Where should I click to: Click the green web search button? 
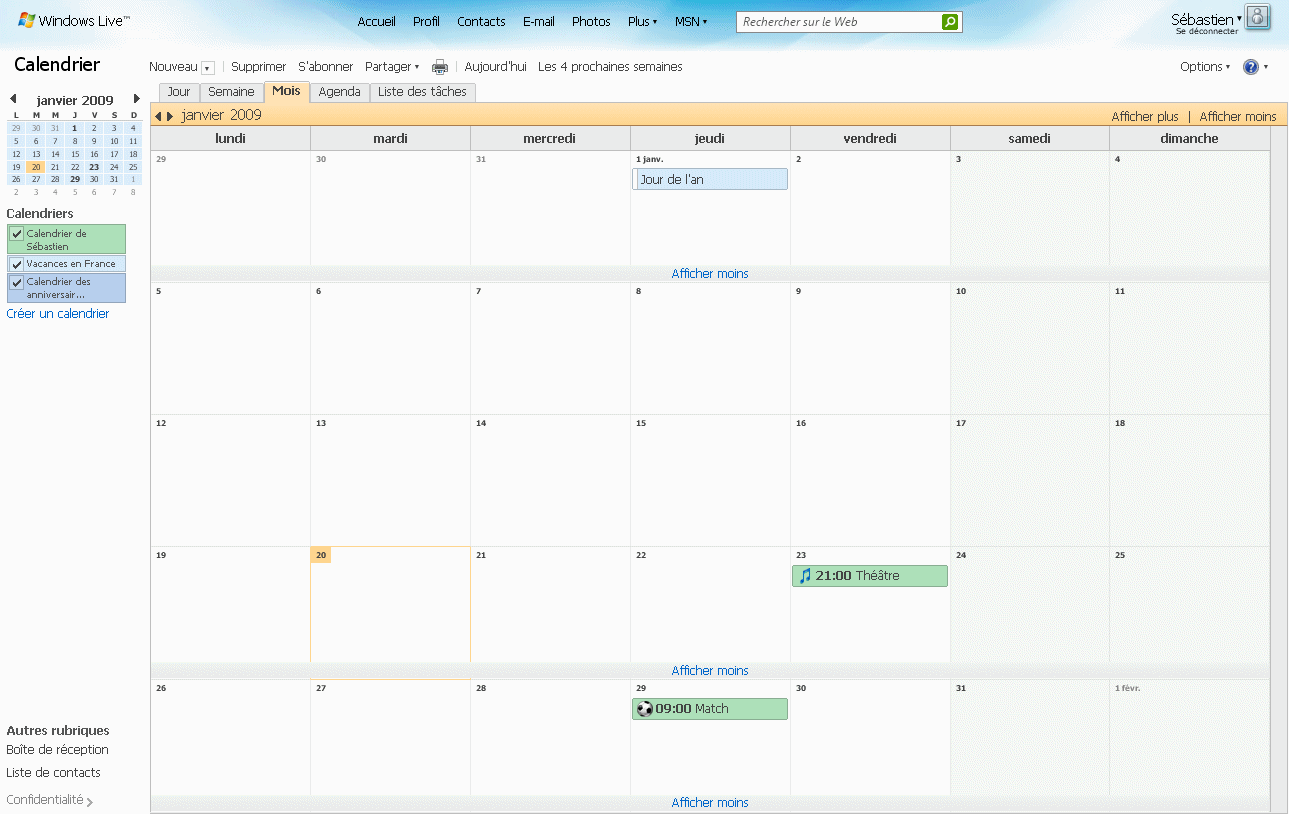click(950, 22)
